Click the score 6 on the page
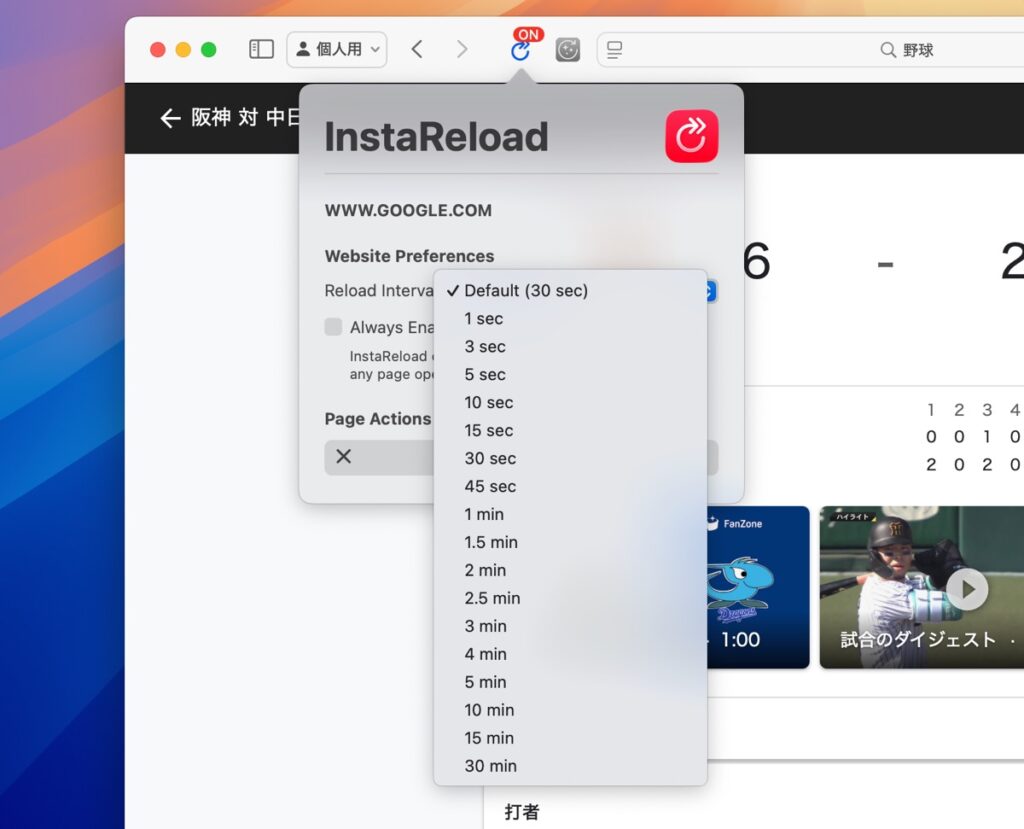The height and width of the screenshot is (829, 1024). pos(756,261)
